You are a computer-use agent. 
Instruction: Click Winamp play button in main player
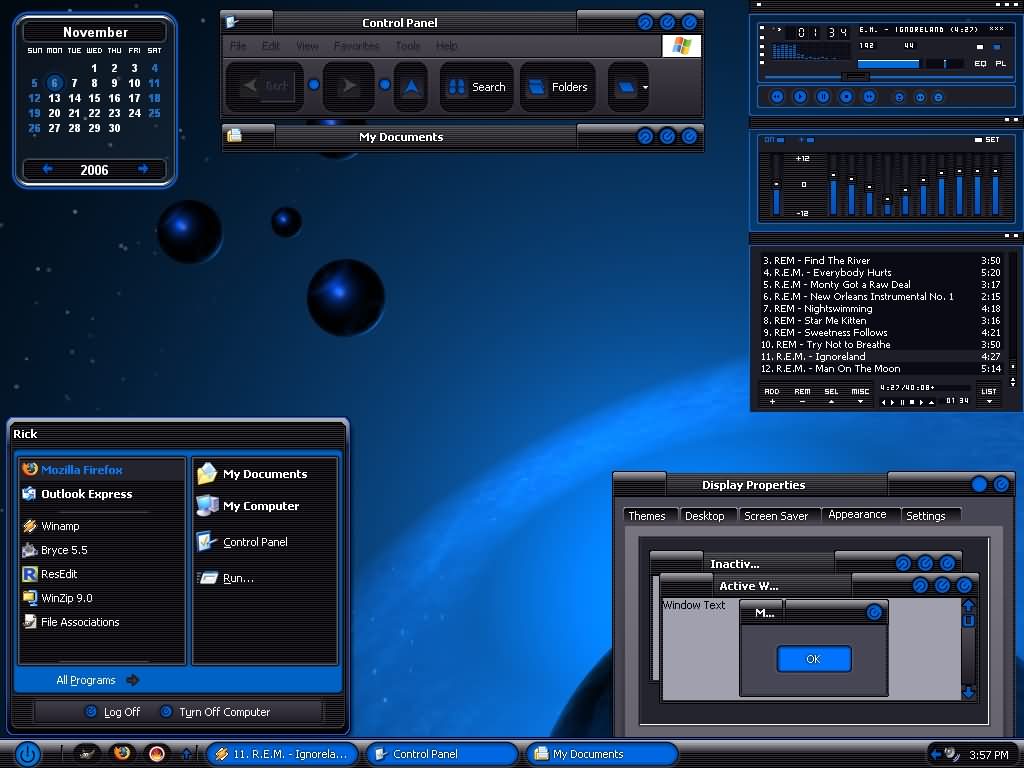tap(799, 97)
